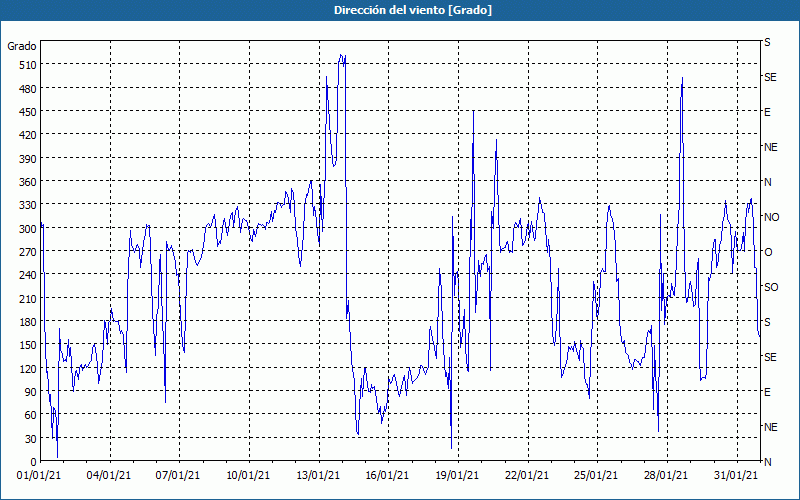Viewport: 800px width, 500px height.
Task: Click the 150 y-axis value
Action: [27, 345]
